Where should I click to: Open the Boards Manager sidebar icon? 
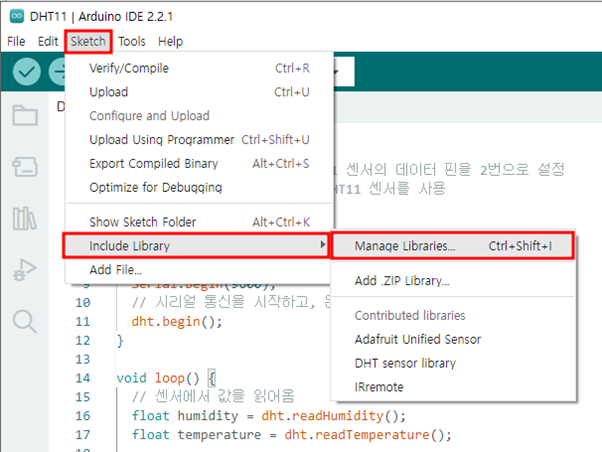(25, 167)
